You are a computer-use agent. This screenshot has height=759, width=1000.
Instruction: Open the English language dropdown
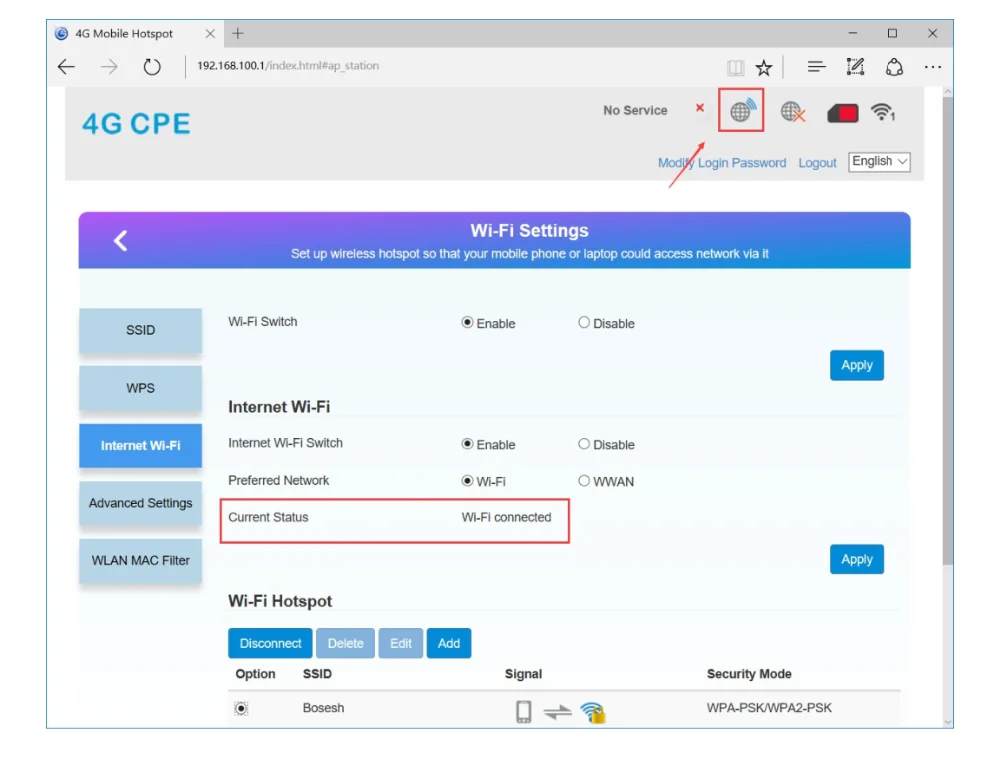pyautogui.click(x=879, y=161)
